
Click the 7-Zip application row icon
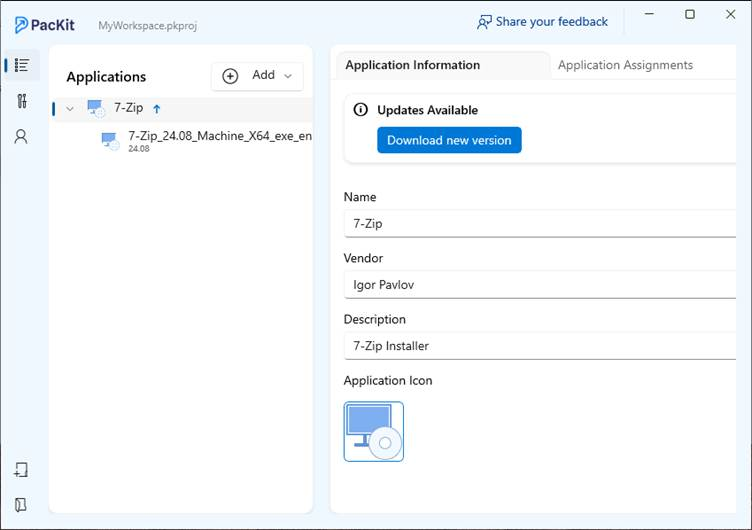tap(96, 109)
